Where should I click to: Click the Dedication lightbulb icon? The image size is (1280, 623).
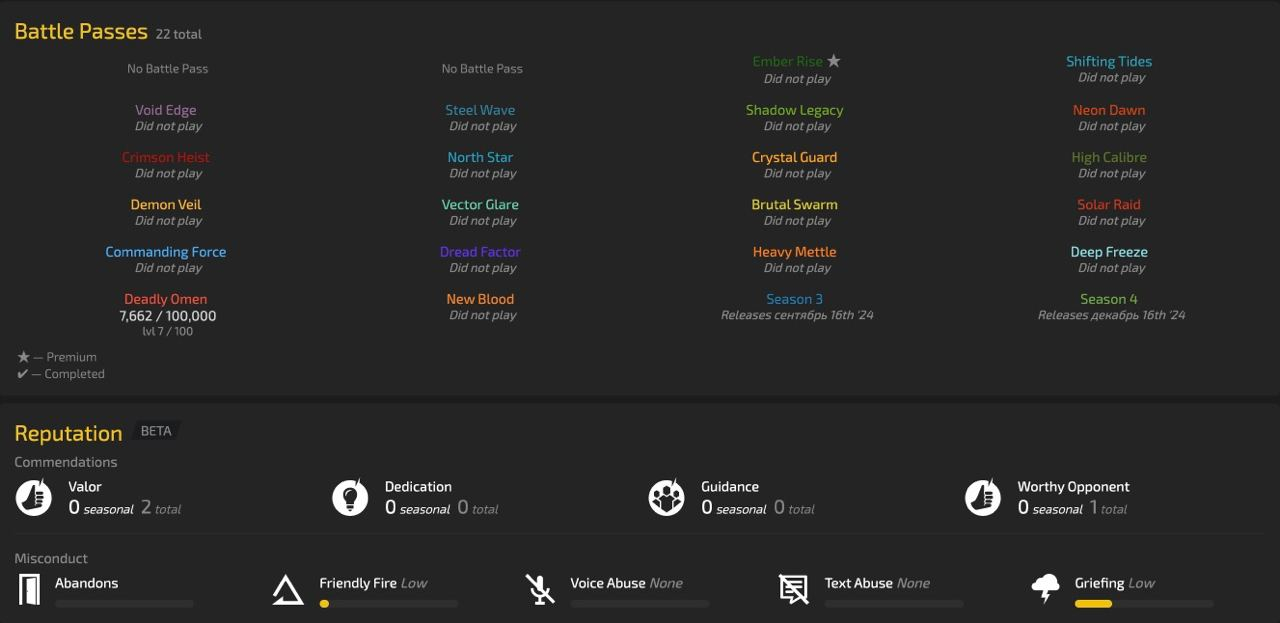pyautogui.click(x=350, y=497)
